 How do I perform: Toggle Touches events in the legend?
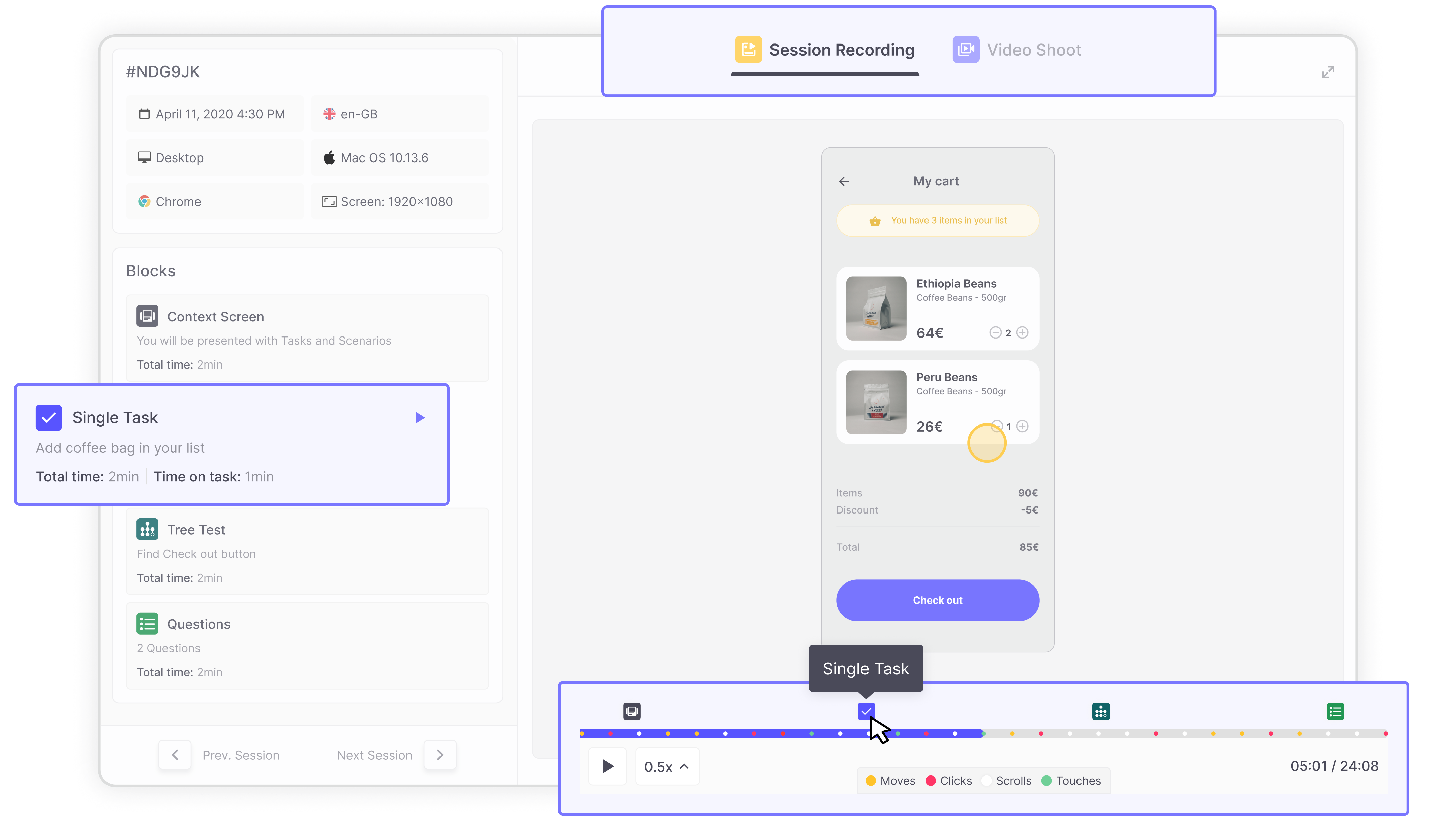click(1071, 781)
